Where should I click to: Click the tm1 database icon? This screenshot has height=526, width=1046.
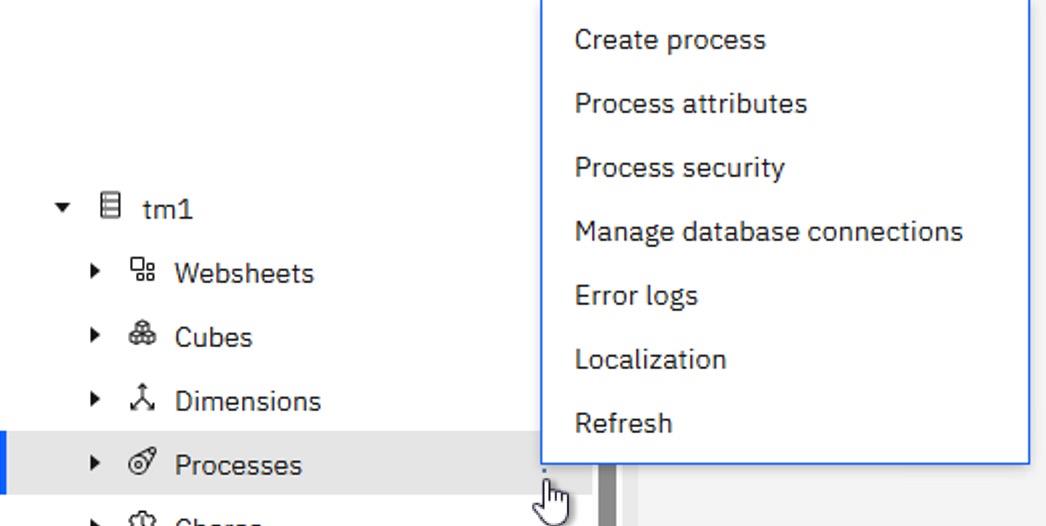(111, 208)
